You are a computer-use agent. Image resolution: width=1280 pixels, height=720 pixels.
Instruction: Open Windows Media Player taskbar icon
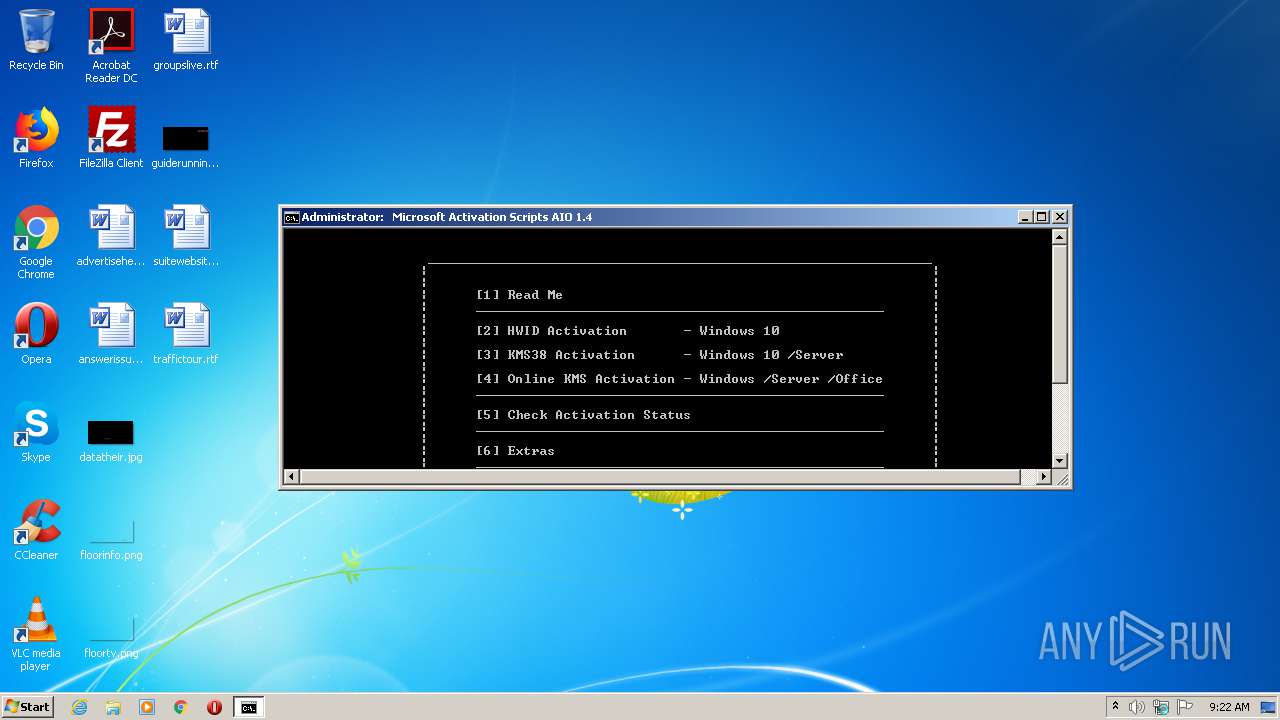147,707
